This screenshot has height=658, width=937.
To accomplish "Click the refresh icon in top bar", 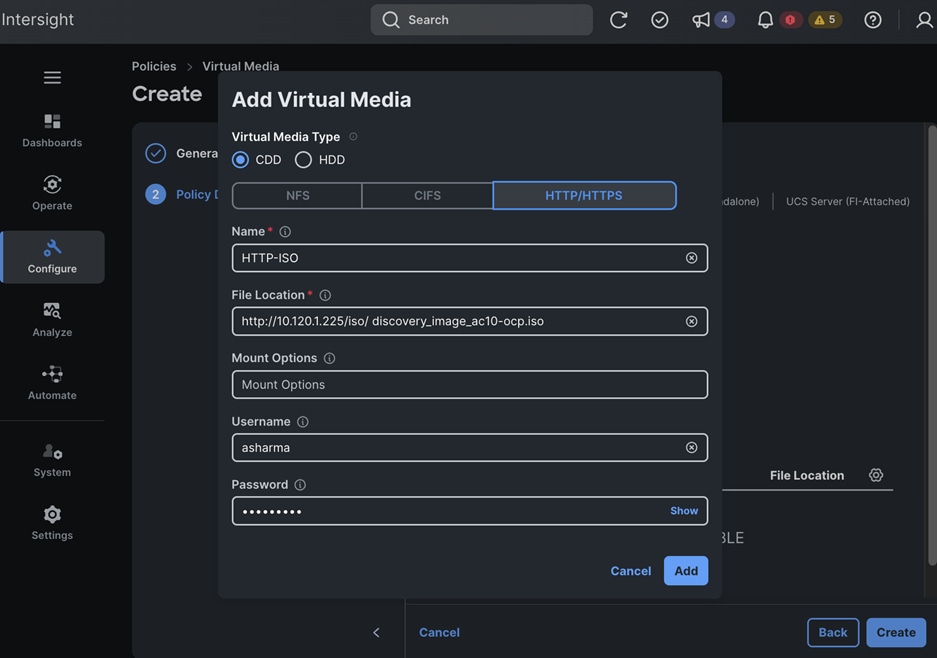I will click(618, 20).
